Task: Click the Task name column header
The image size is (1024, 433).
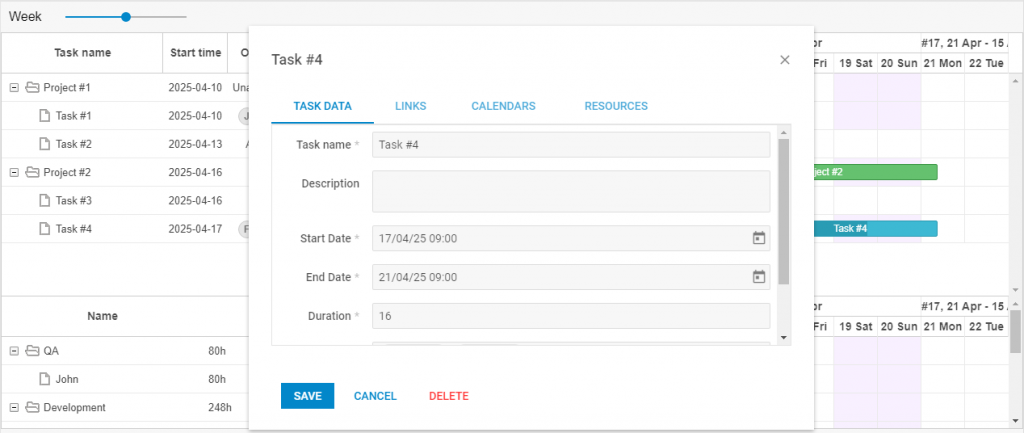Action: [82, 53]
